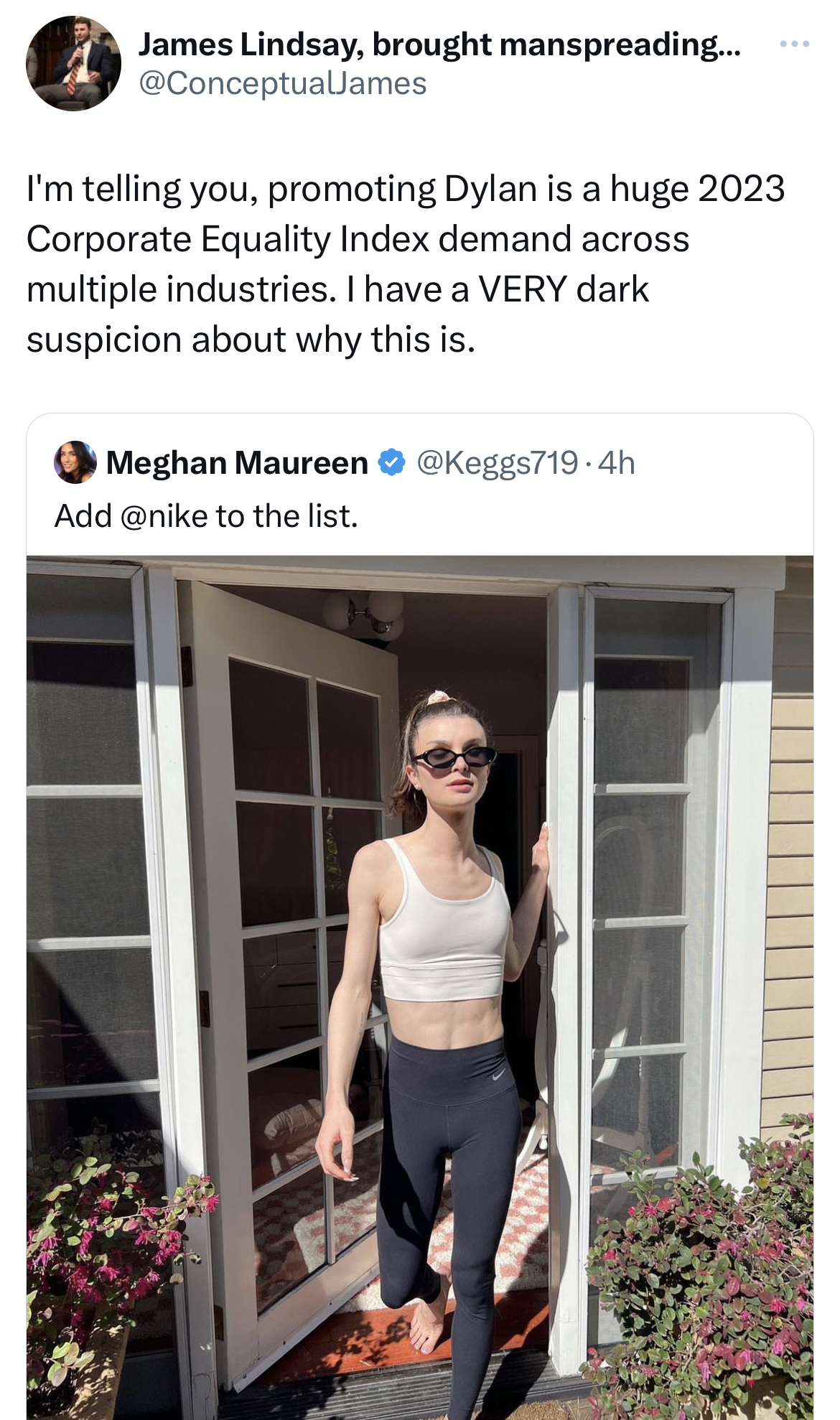Enlarge the quoted tweet photo
The image size is (840, 1420).
click(x=420, y=987)
